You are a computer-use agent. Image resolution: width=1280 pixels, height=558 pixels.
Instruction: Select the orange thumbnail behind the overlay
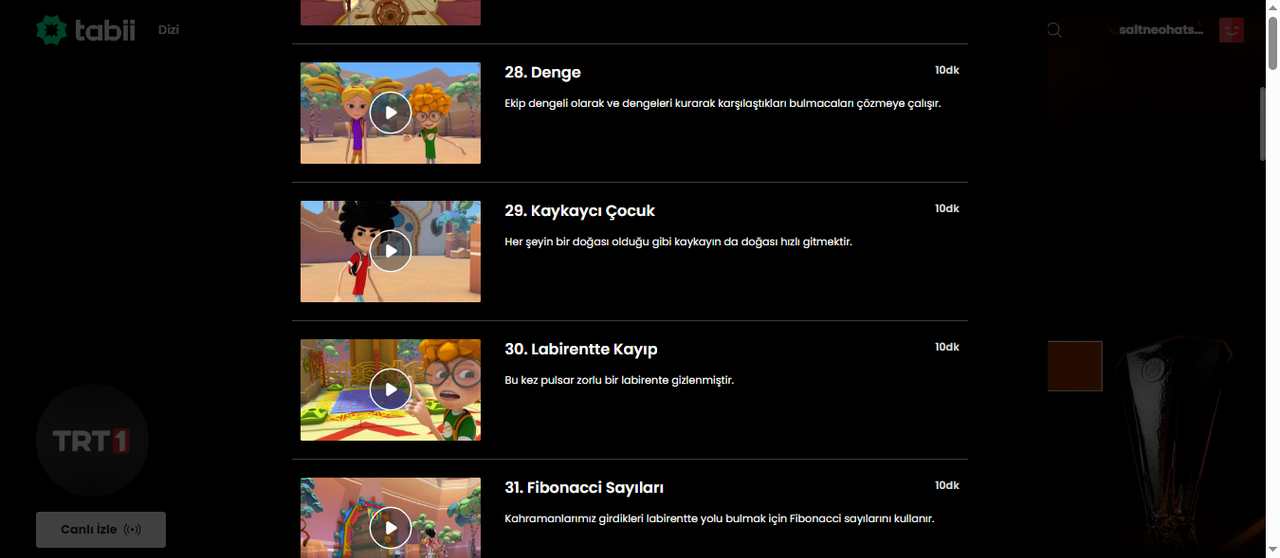[1075, 366]
